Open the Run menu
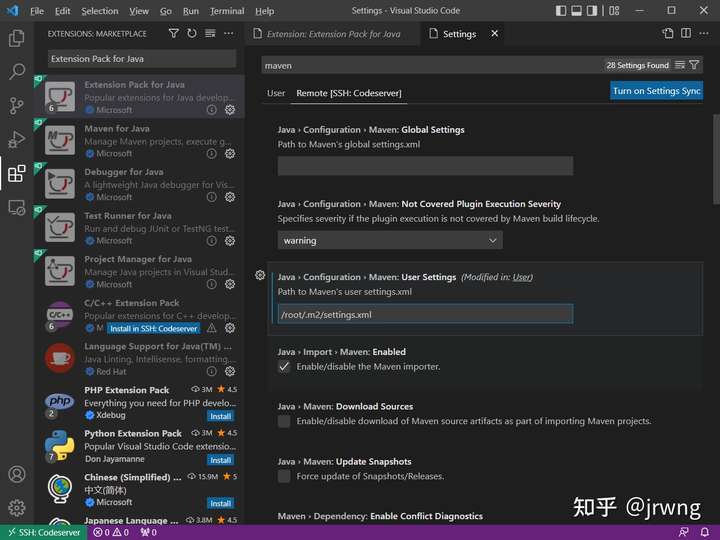Image resolution: width=720 pixels, height=540 pixels. click(x=191, y=11)
